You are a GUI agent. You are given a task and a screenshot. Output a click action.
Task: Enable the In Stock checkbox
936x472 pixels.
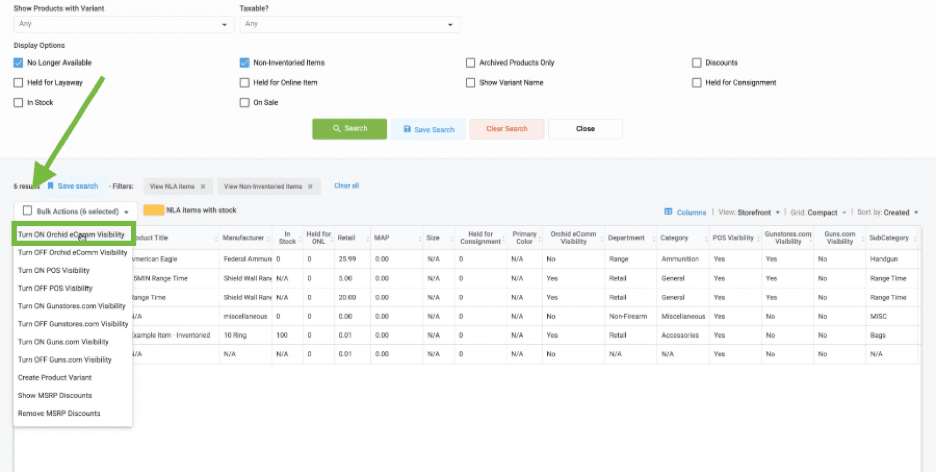pos(18,103)
